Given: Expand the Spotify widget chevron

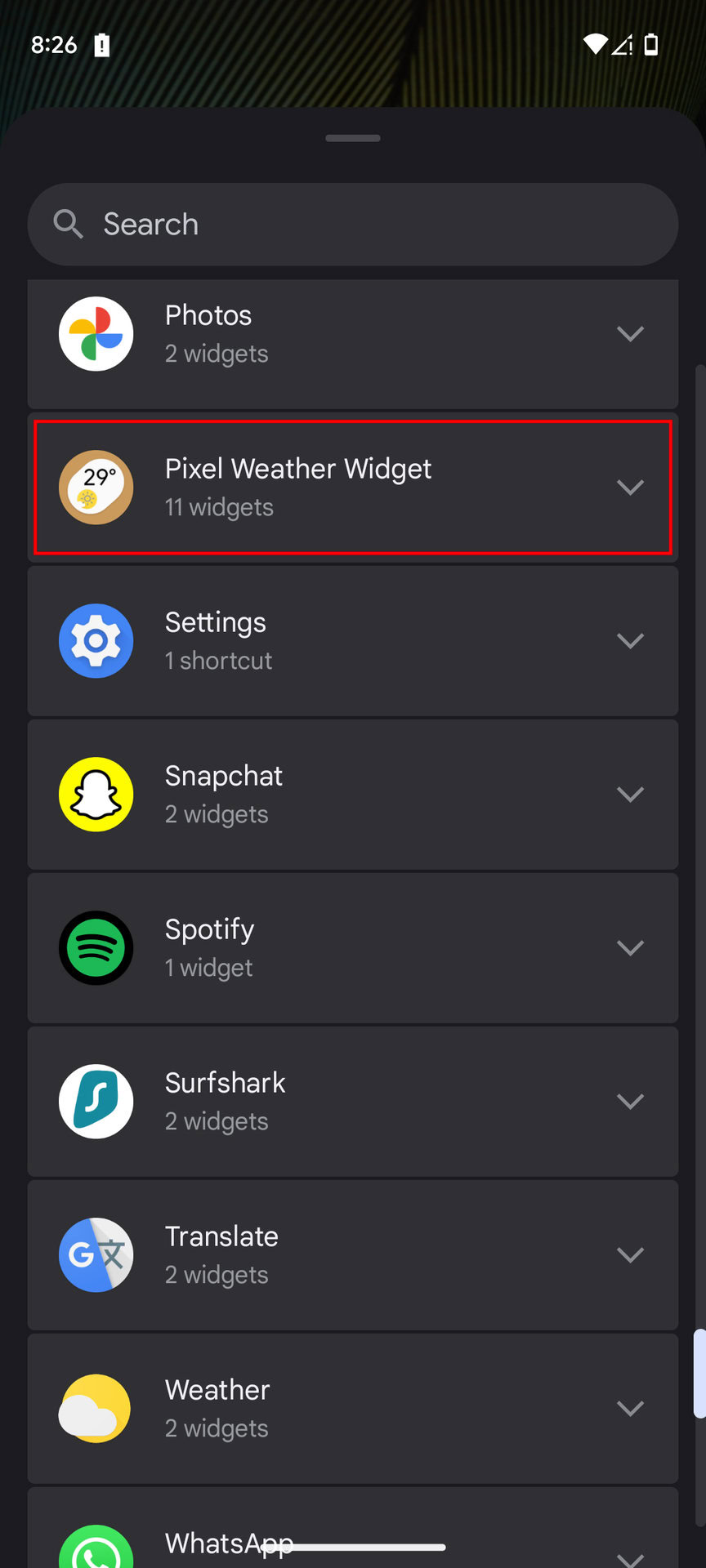Looking at the screenshot, I should (630, 948).
